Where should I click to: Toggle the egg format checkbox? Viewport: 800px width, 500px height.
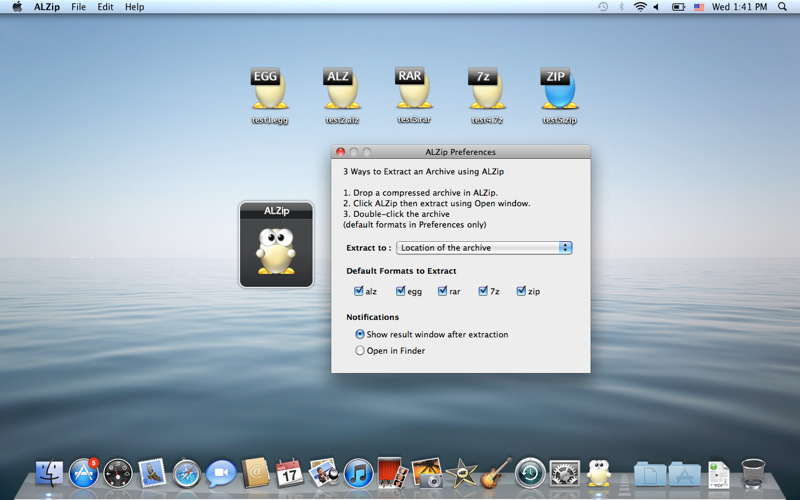[401, 292]
